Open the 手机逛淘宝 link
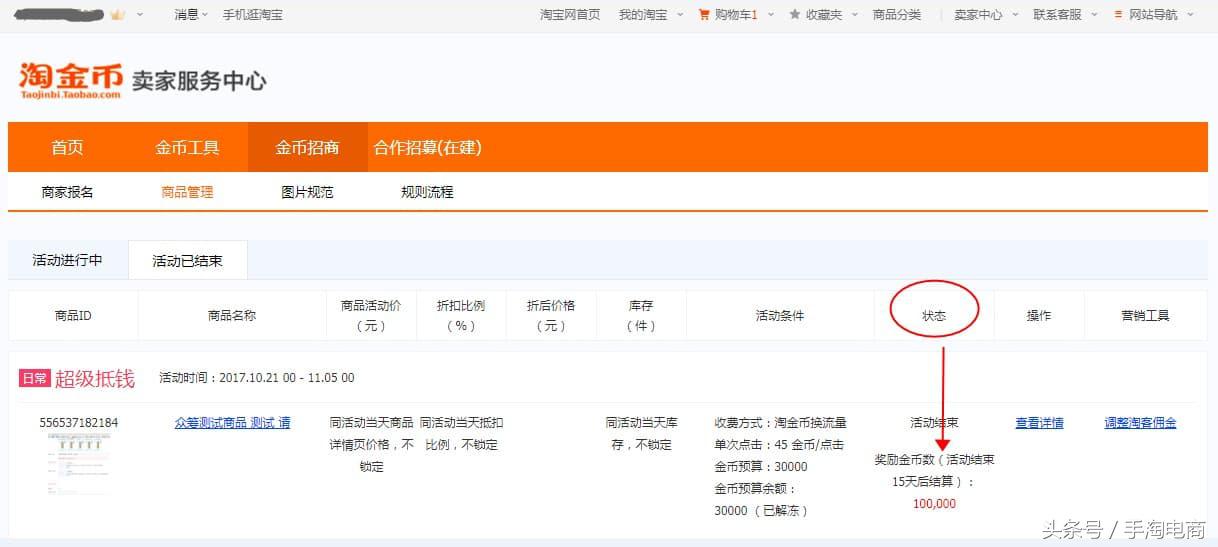Viewport: 1218px width, 547px height. pos(252,15)
